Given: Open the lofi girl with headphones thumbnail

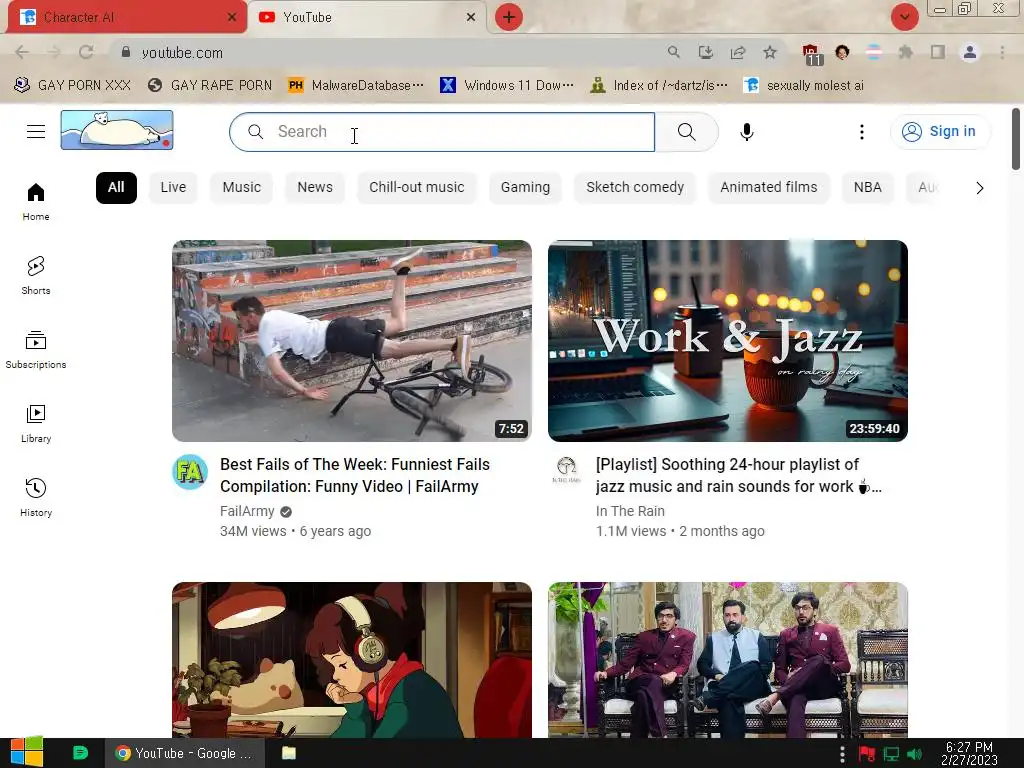Looking at the screenshot, I should 352,660.
